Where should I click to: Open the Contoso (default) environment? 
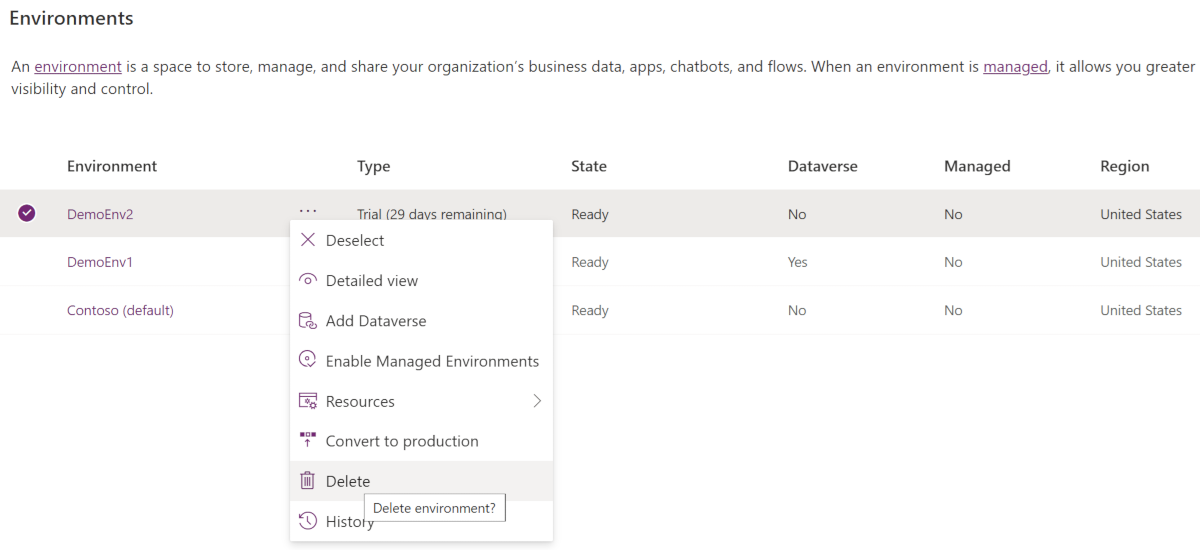(120, 310)
